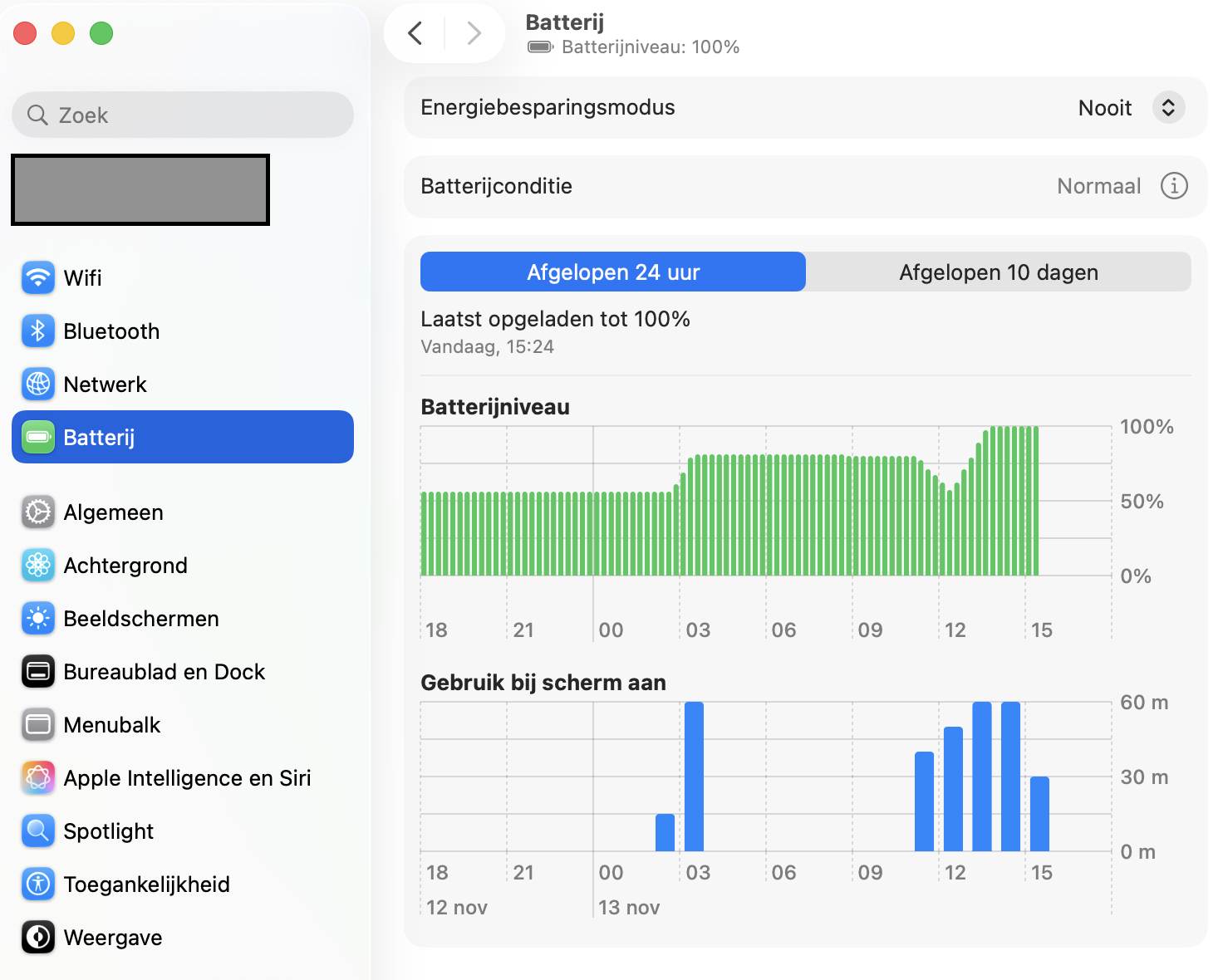Select the Batterij sidebar icon
This screenshot has width=1223, height=980.
coord(37,437)
